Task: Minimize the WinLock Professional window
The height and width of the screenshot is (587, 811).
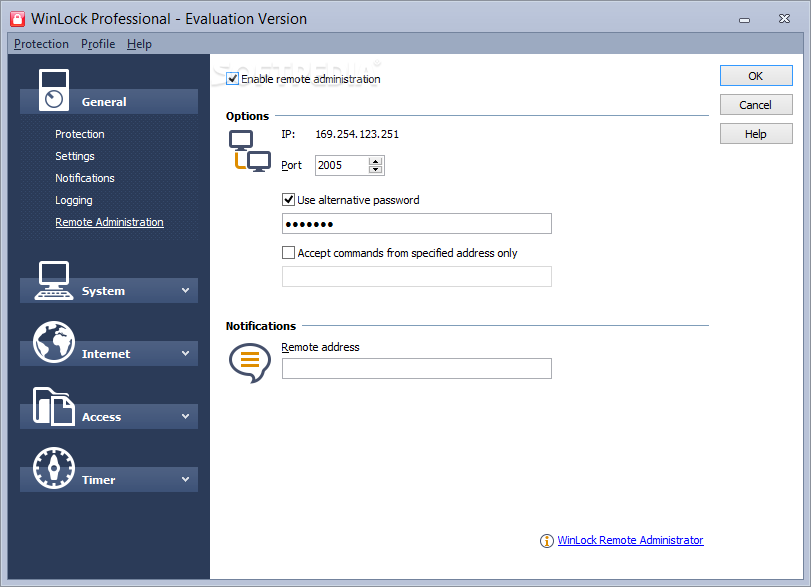Action: (744, 20)
